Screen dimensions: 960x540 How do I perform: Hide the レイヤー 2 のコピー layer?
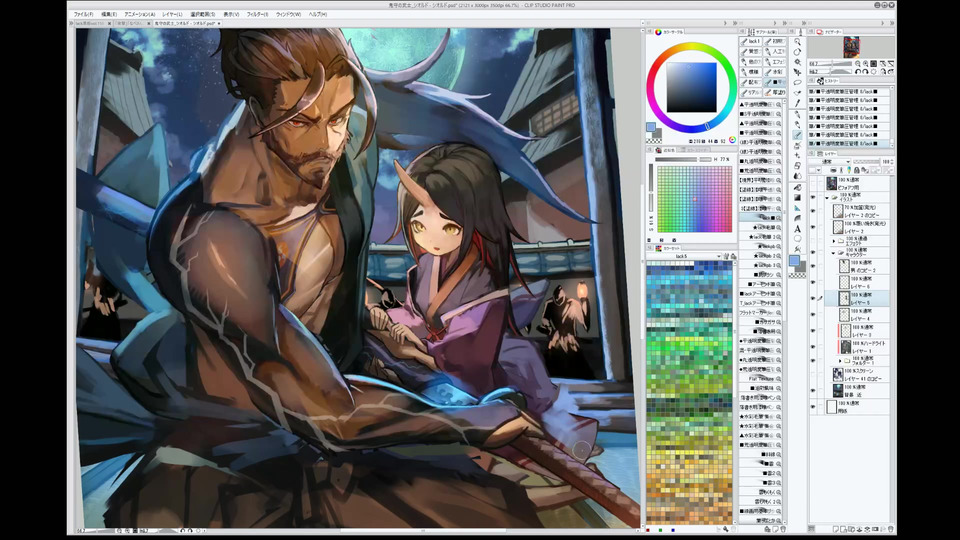pyautogui.click(x=813, y=211)
